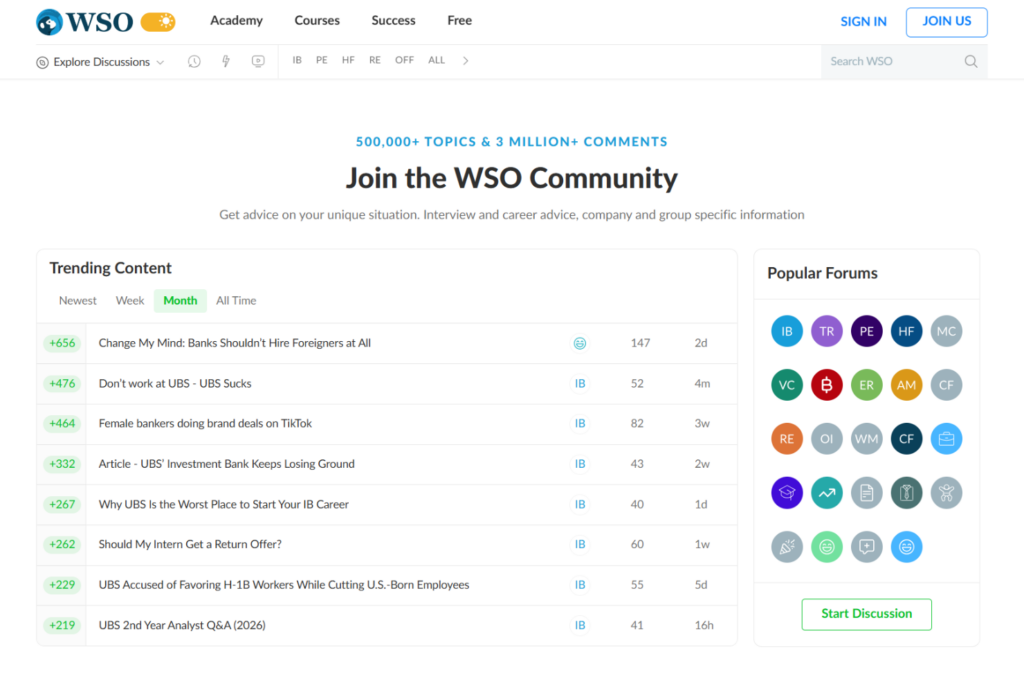Click the Start Discussion button

[867, 614]
